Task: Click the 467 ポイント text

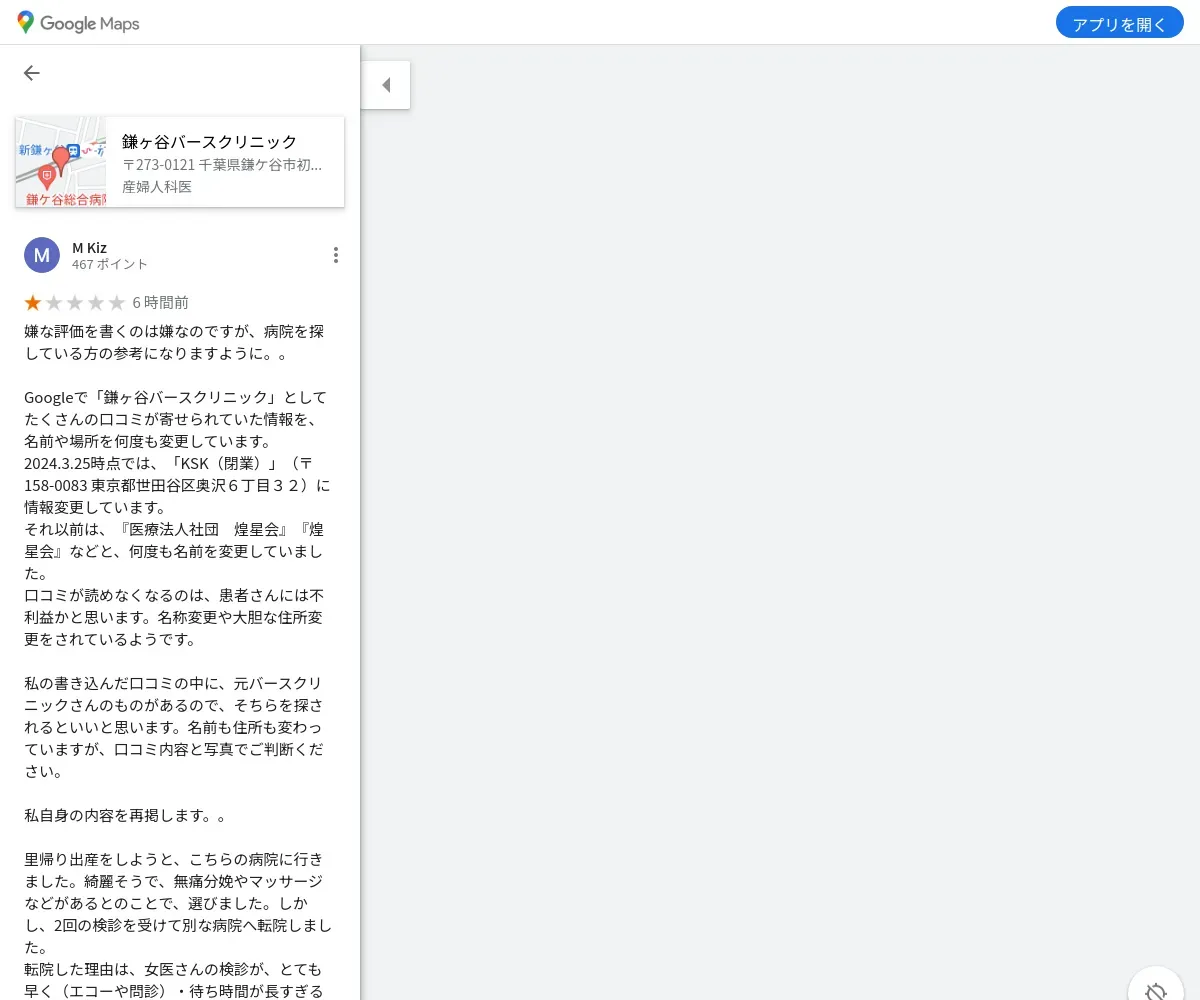Action: [110, 265]
